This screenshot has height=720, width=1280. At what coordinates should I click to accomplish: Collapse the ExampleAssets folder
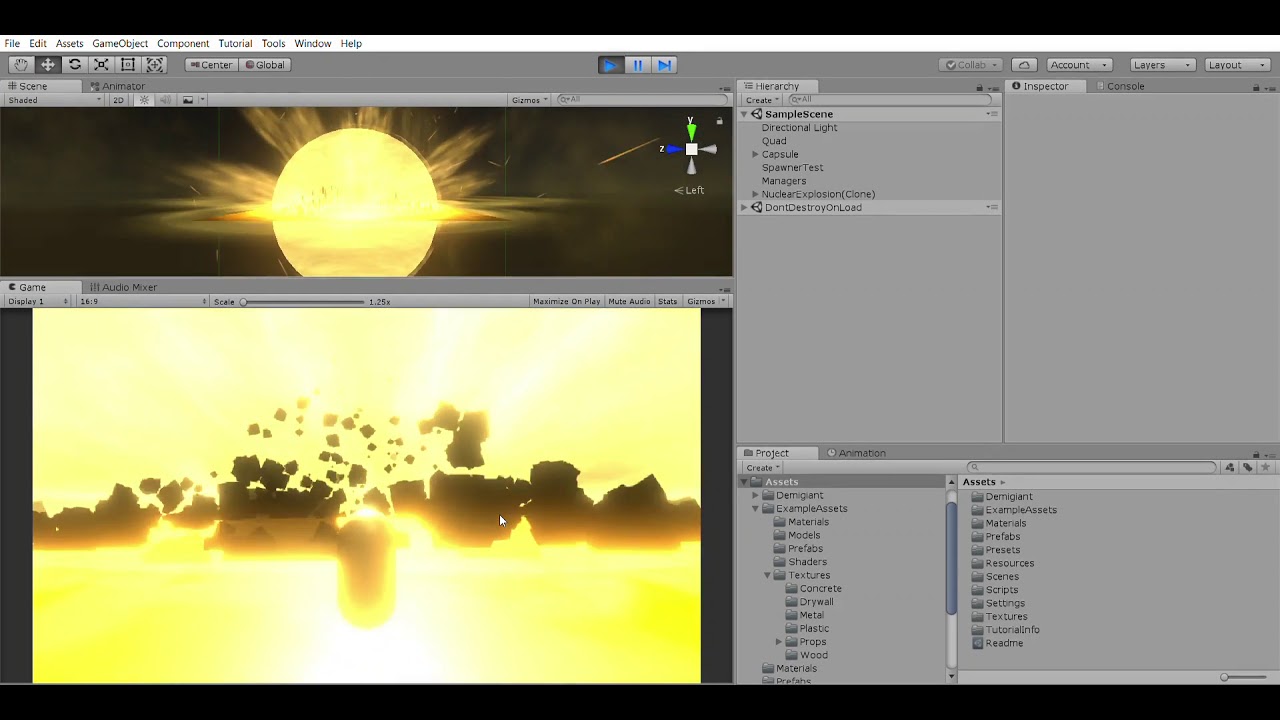755,508
